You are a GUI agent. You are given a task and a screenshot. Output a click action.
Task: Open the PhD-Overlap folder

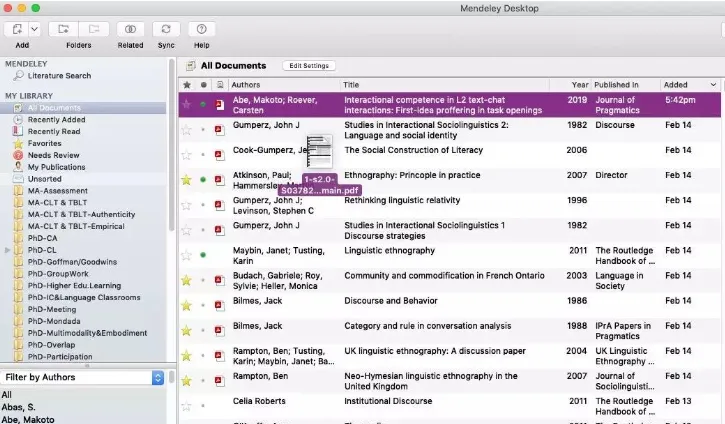51,345
